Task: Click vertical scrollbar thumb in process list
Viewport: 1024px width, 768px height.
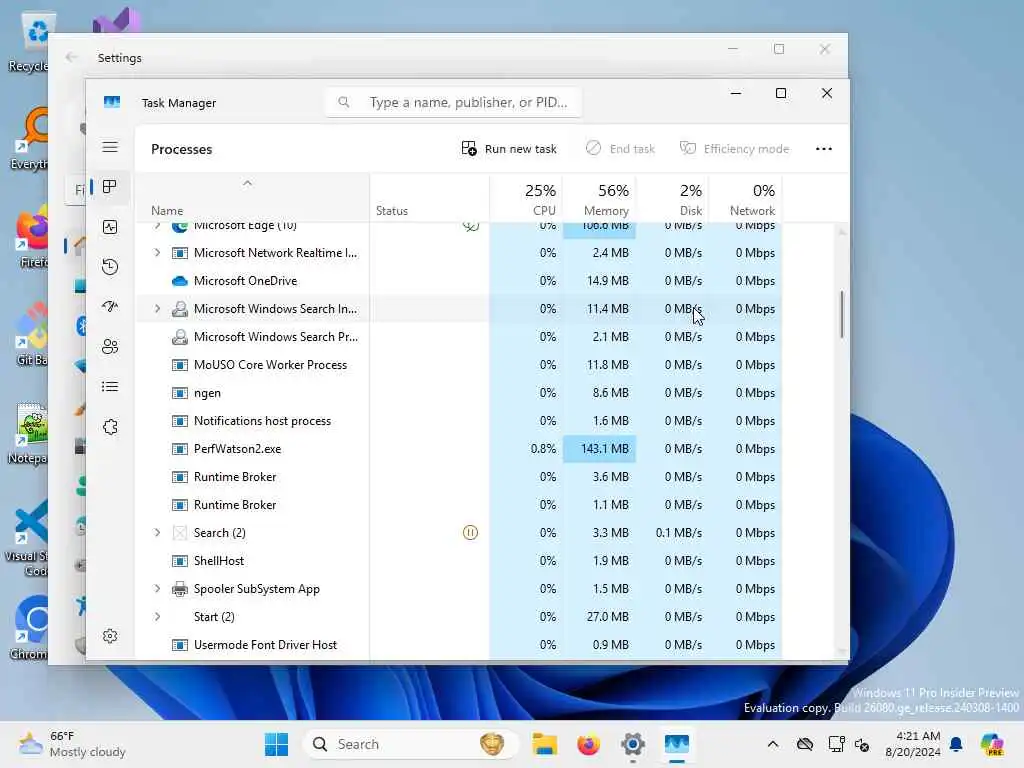Action: coord(842,315)
